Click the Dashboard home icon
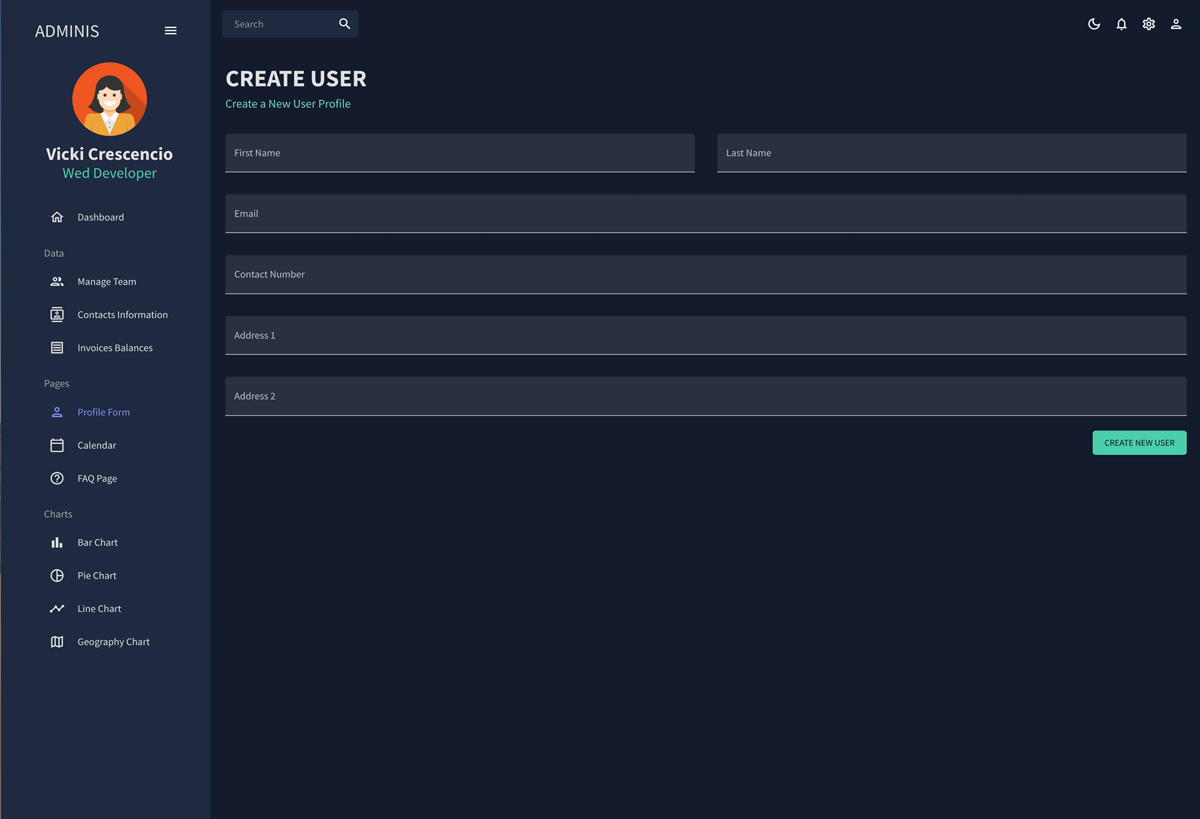The width and height of the screenshot is (1200, 819). click(x=57, y=217)
